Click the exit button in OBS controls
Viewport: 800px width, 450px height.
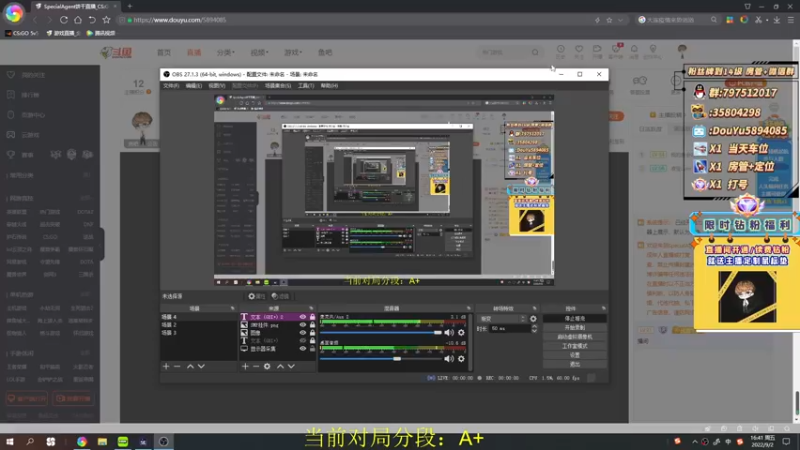(x=574, y=364)
